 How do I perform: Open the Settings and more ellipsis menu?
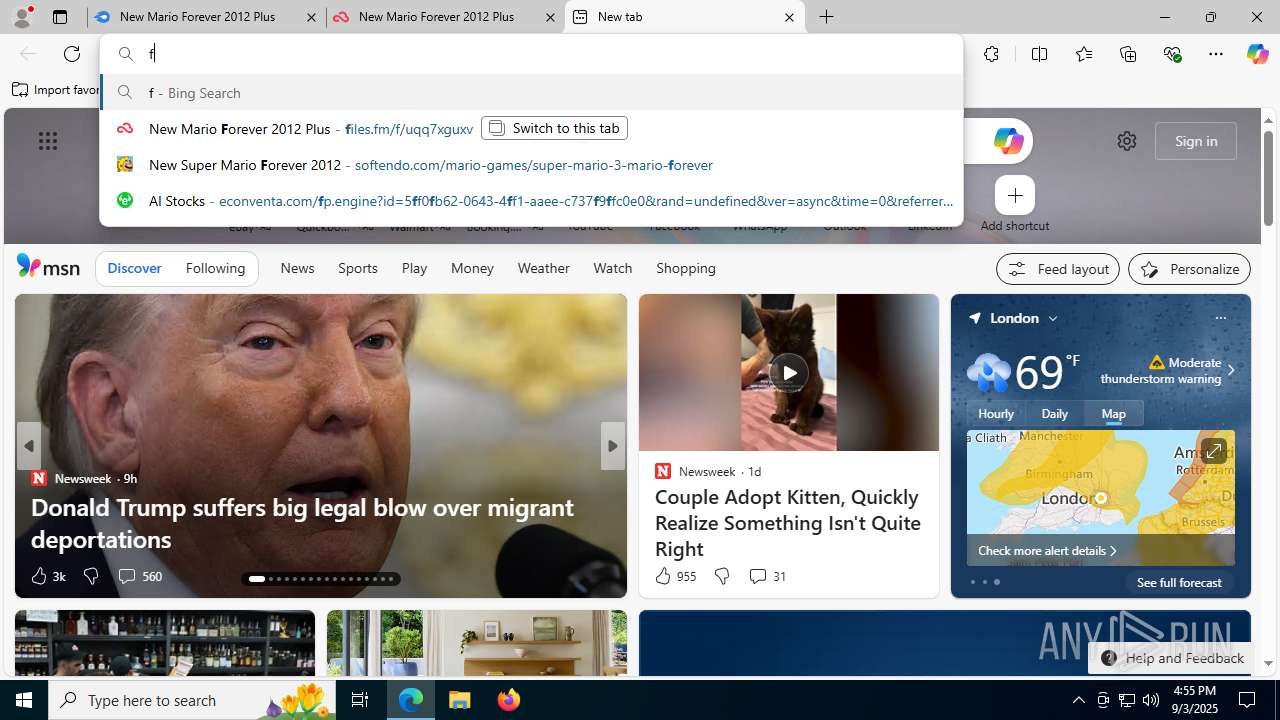coord(1216,54)
